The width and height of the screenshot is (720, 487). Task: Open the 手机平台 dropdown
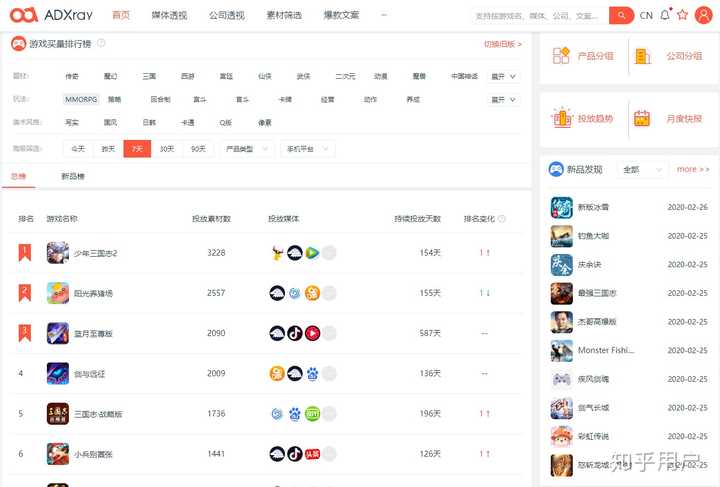[x=308, y=149]
